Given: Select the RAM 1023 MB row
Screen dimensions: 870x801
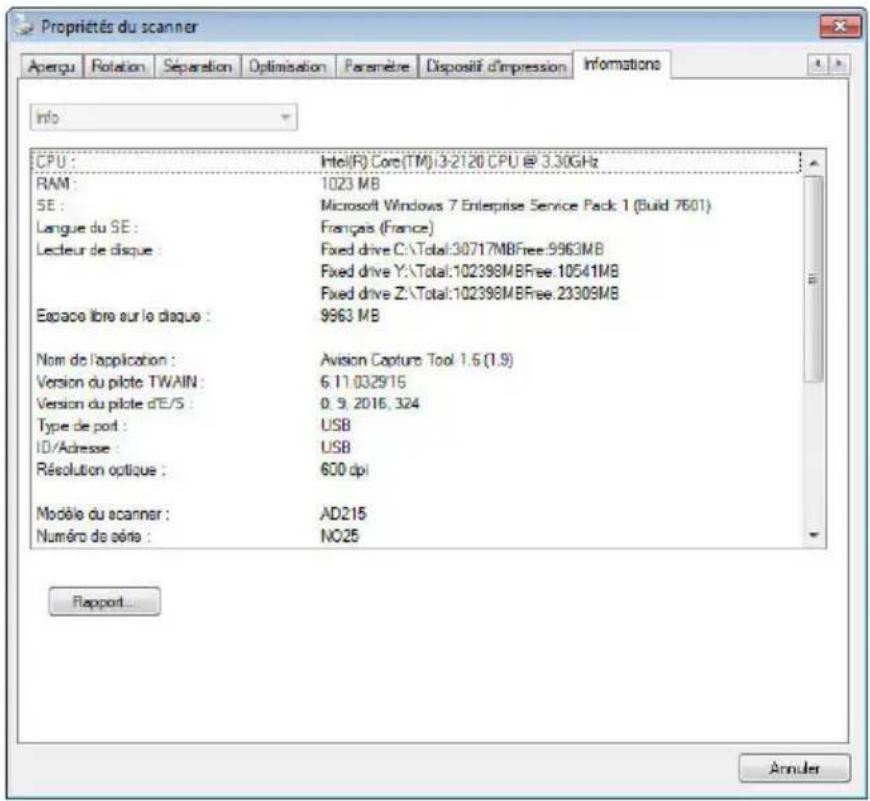Looking at the screenshot, I should pyautogui.click(x=417, y=184).
